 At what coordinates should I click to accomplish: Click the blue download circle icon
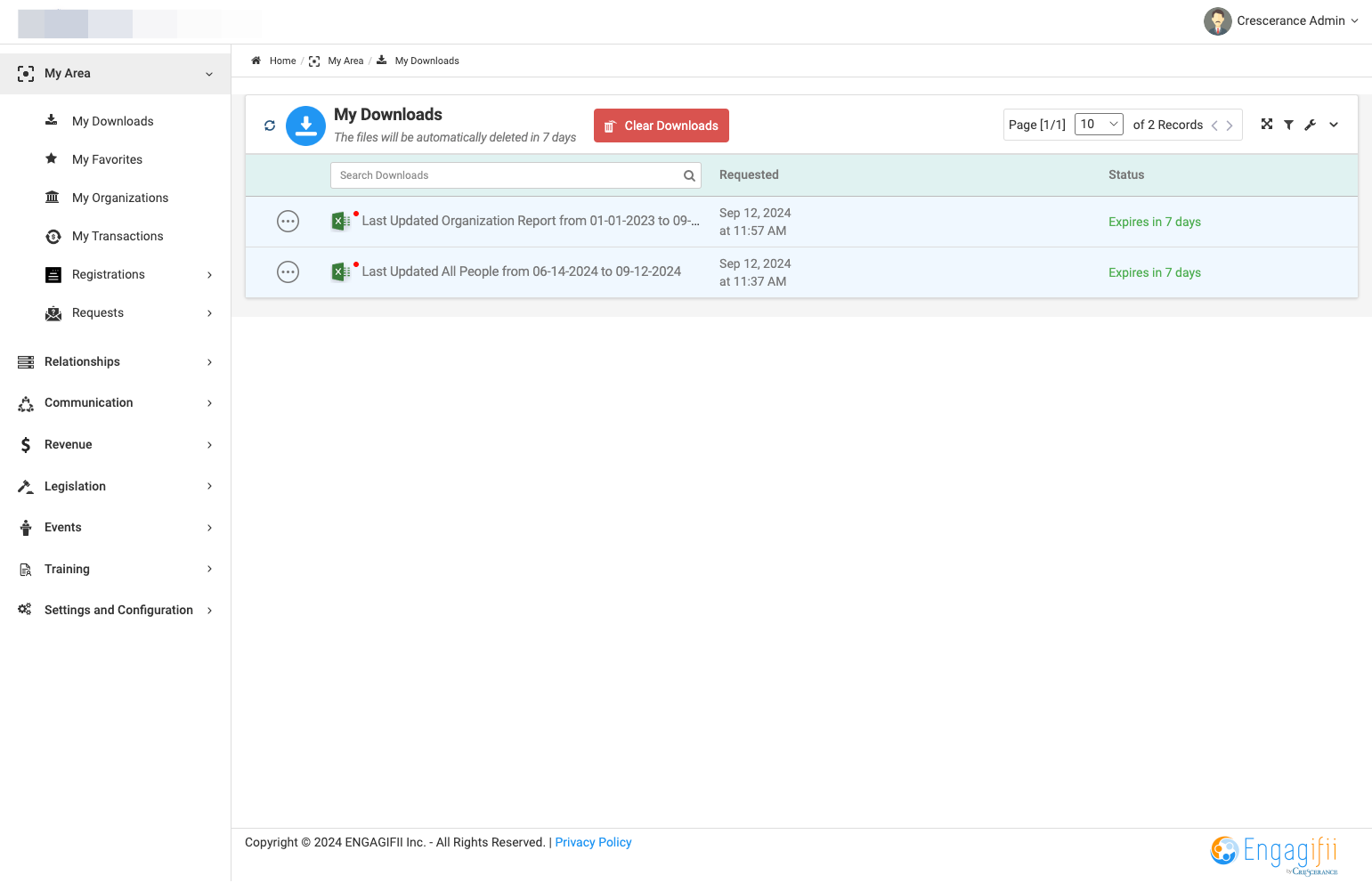(x=305, y=126)
